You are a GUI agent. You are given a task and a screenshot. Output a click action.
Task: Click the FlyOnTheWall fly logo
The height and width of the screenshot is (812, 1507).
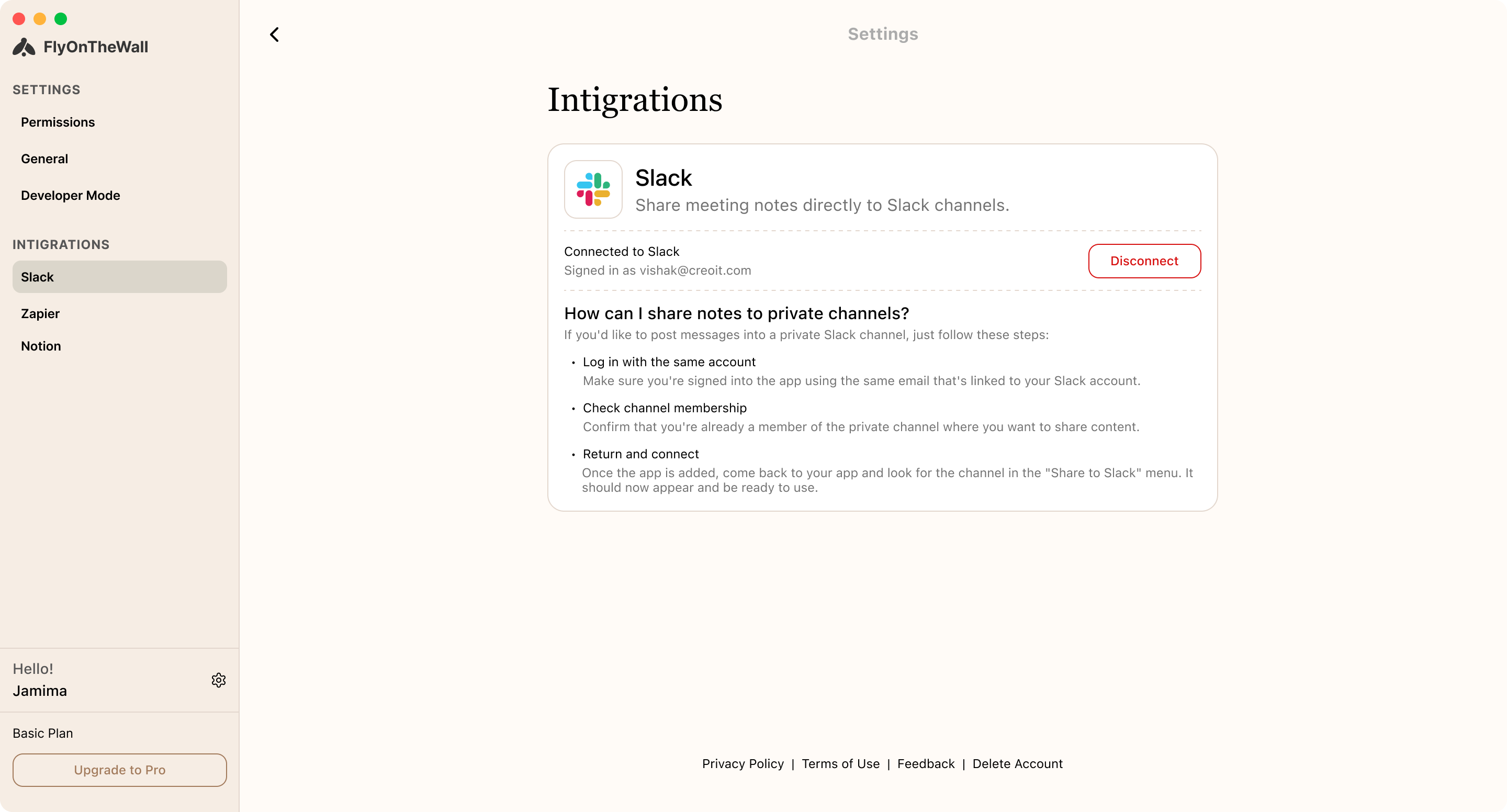(x=24, y=48)
